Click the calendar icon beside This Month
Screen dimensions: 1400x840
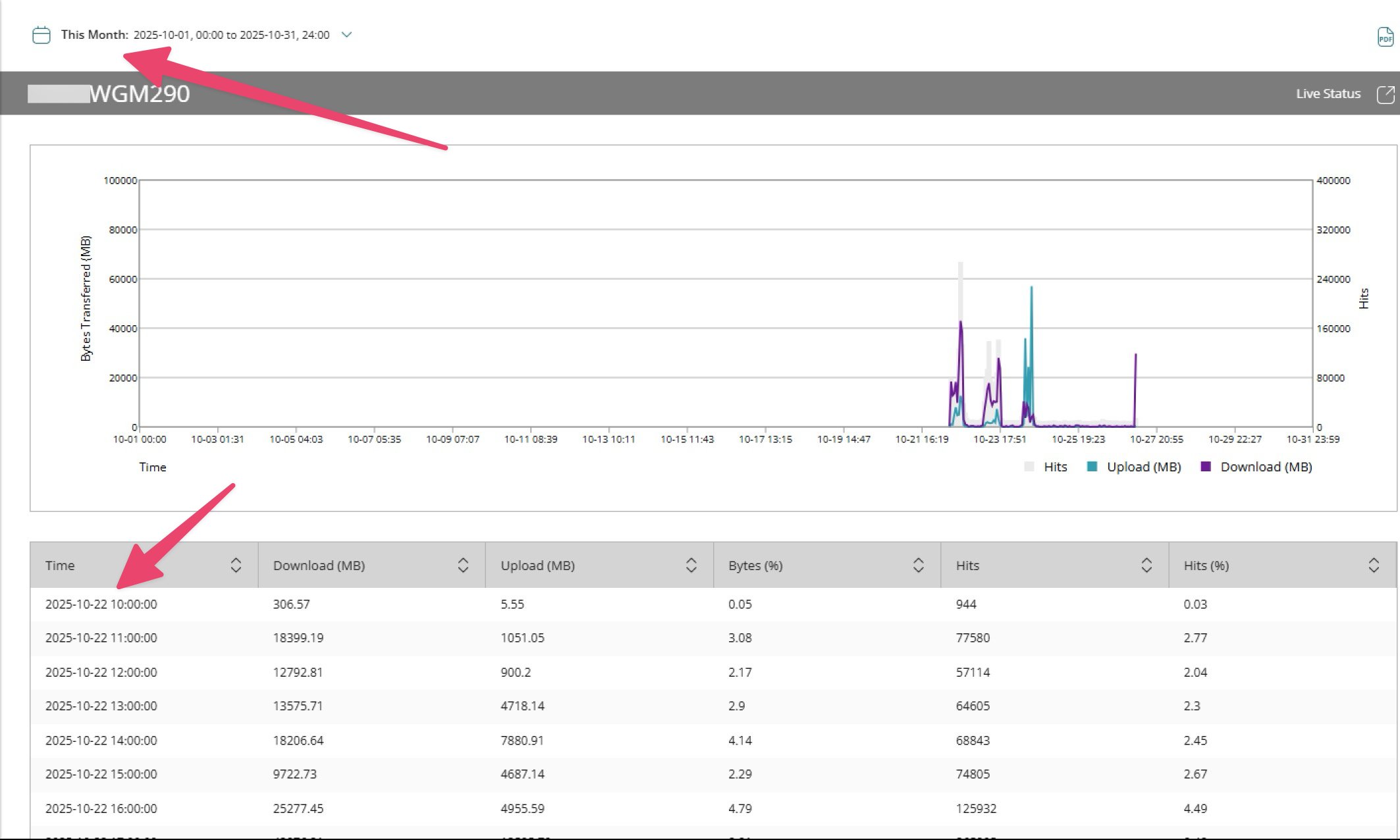pyautogui.click(x=41, y=35)
